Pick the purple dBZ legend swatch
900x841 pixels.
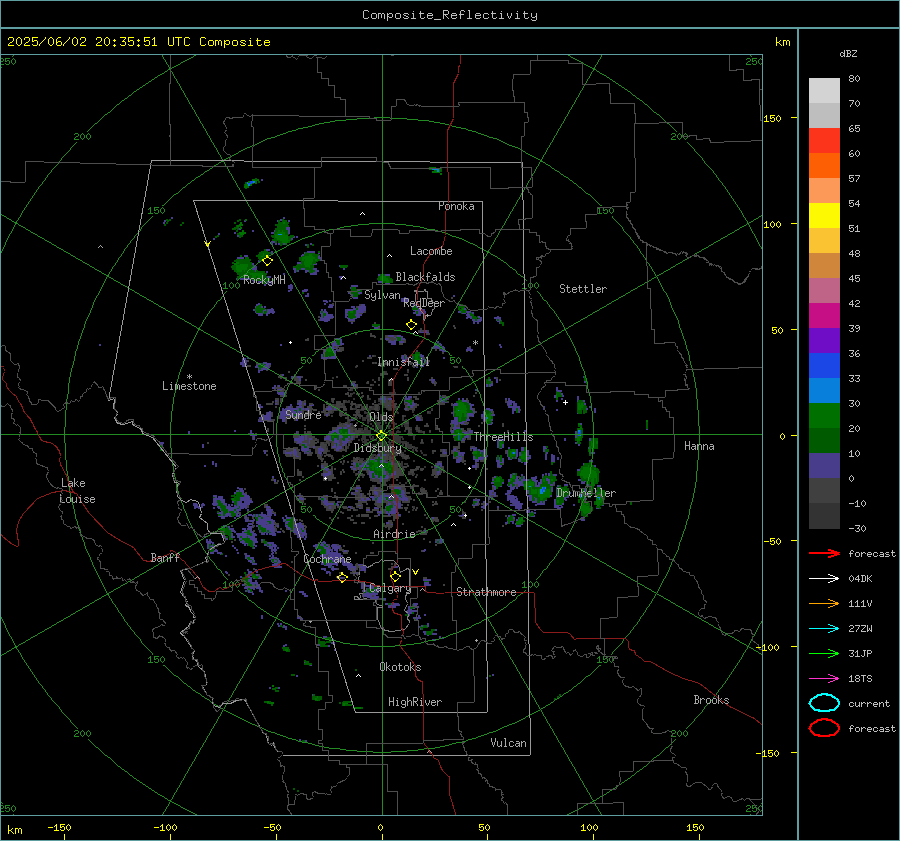click(x=824, y=340)
